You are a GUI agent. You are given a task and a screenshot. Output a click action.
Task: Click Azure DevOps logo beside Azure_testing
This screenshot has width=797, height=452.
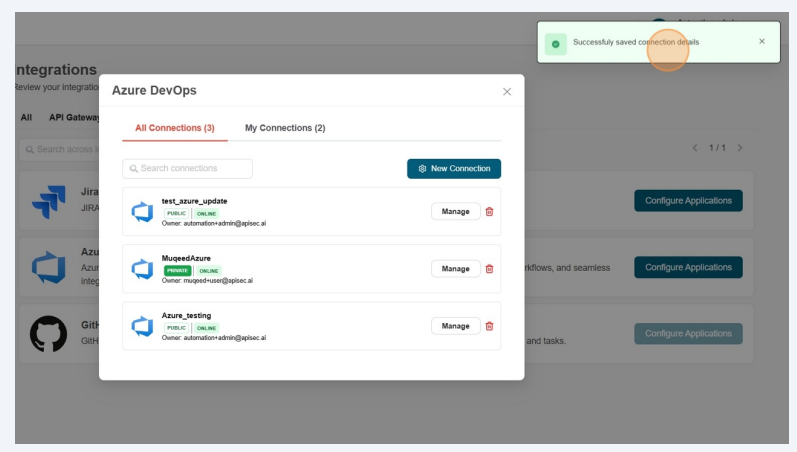[x=142, y=326]
